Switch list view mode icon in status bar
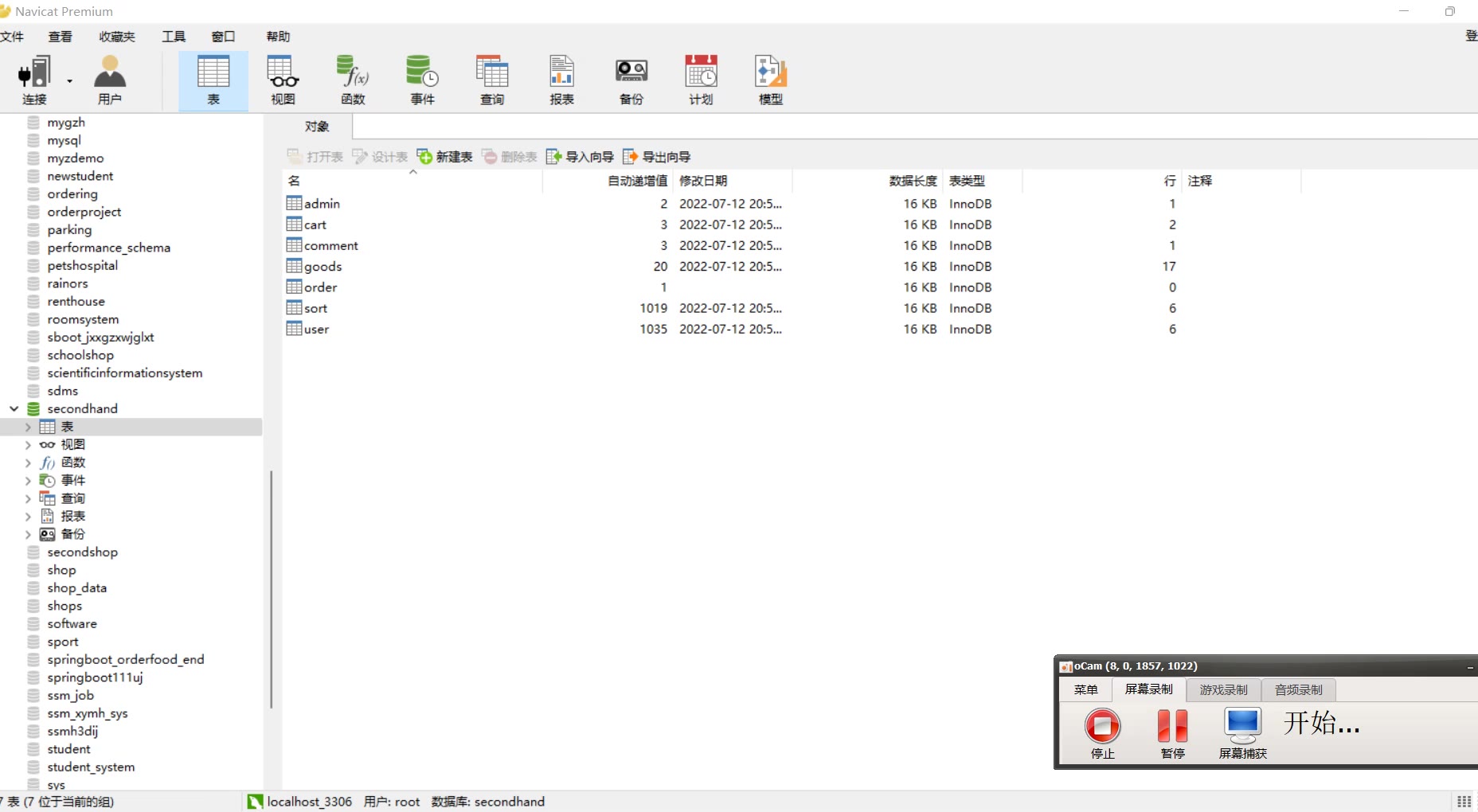 coord(1464,802)
